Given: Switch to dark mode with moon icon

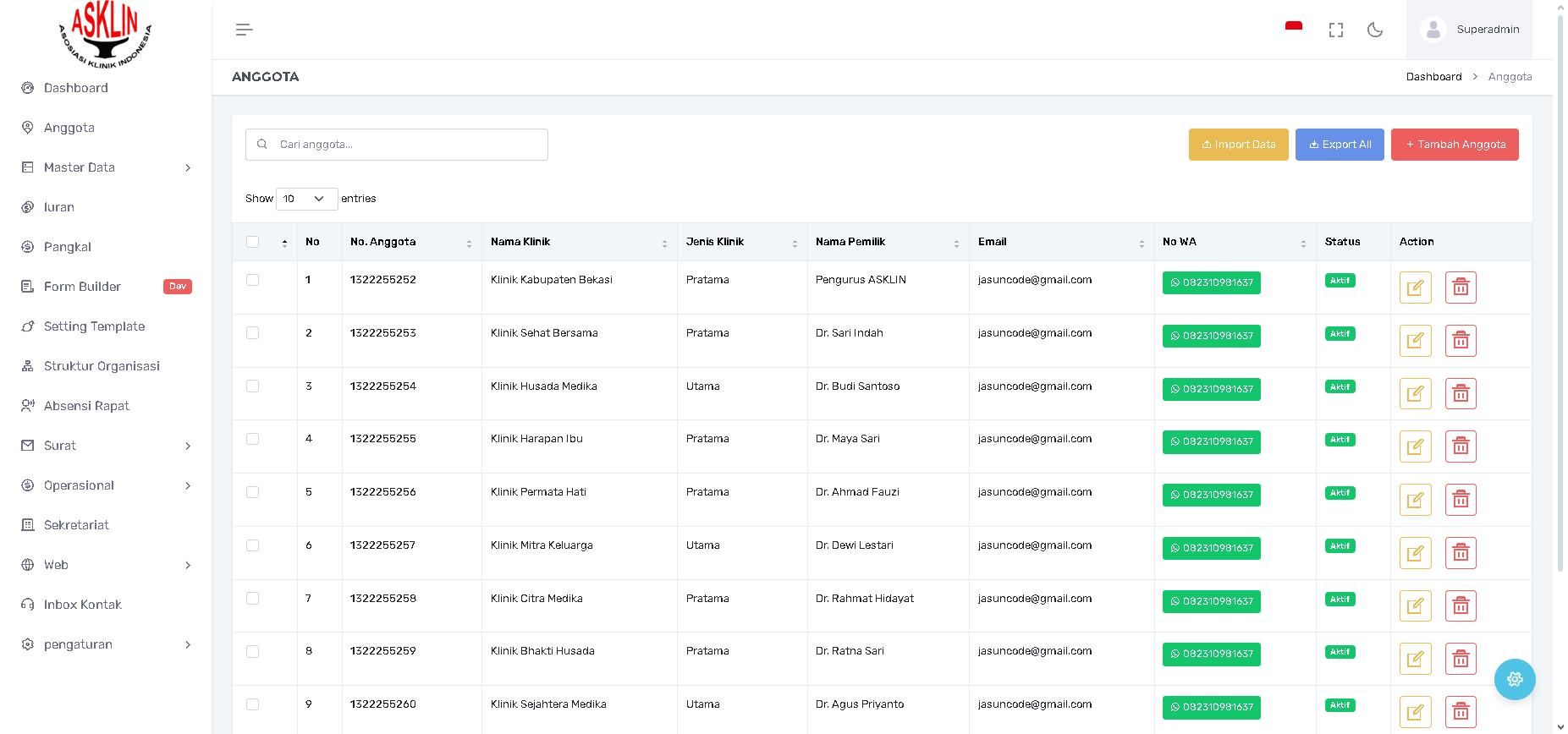Looking at the screenshot, I should pos(1375,30).
